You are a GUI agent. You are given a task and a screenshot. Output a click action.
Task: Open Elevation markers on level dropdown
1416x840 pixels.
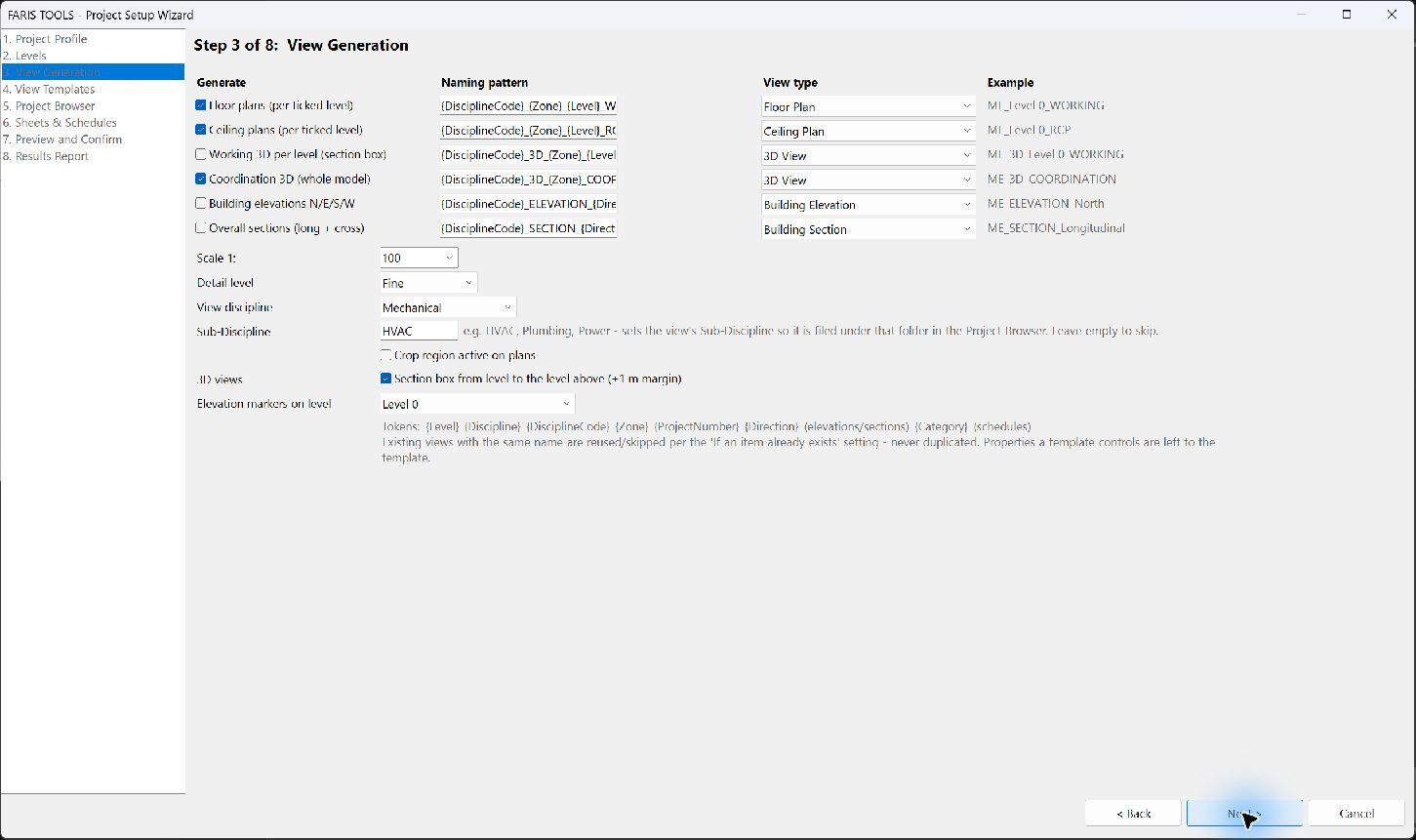[477, 404]
